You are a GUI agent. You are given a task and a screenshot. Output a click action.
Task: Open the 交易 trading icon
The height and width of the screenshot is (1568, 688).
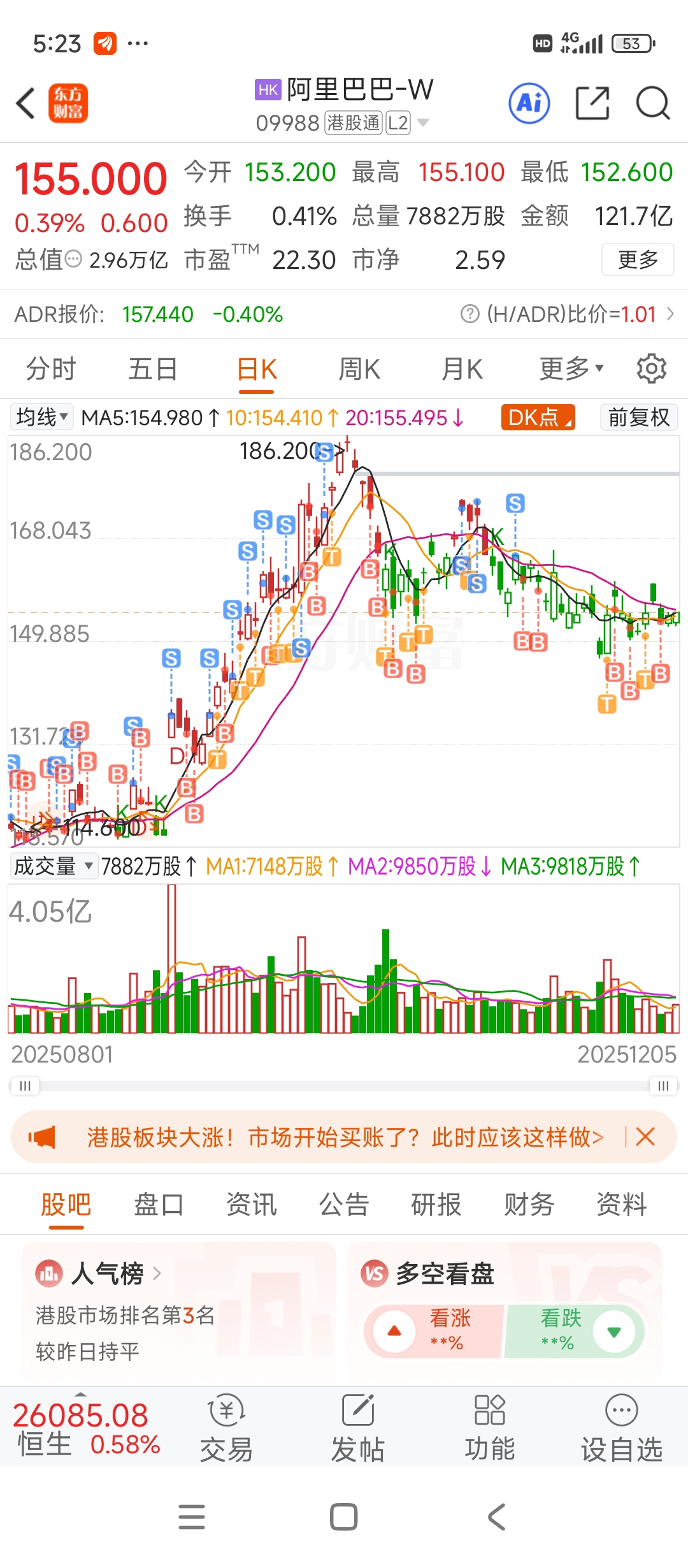(226, 1428)
